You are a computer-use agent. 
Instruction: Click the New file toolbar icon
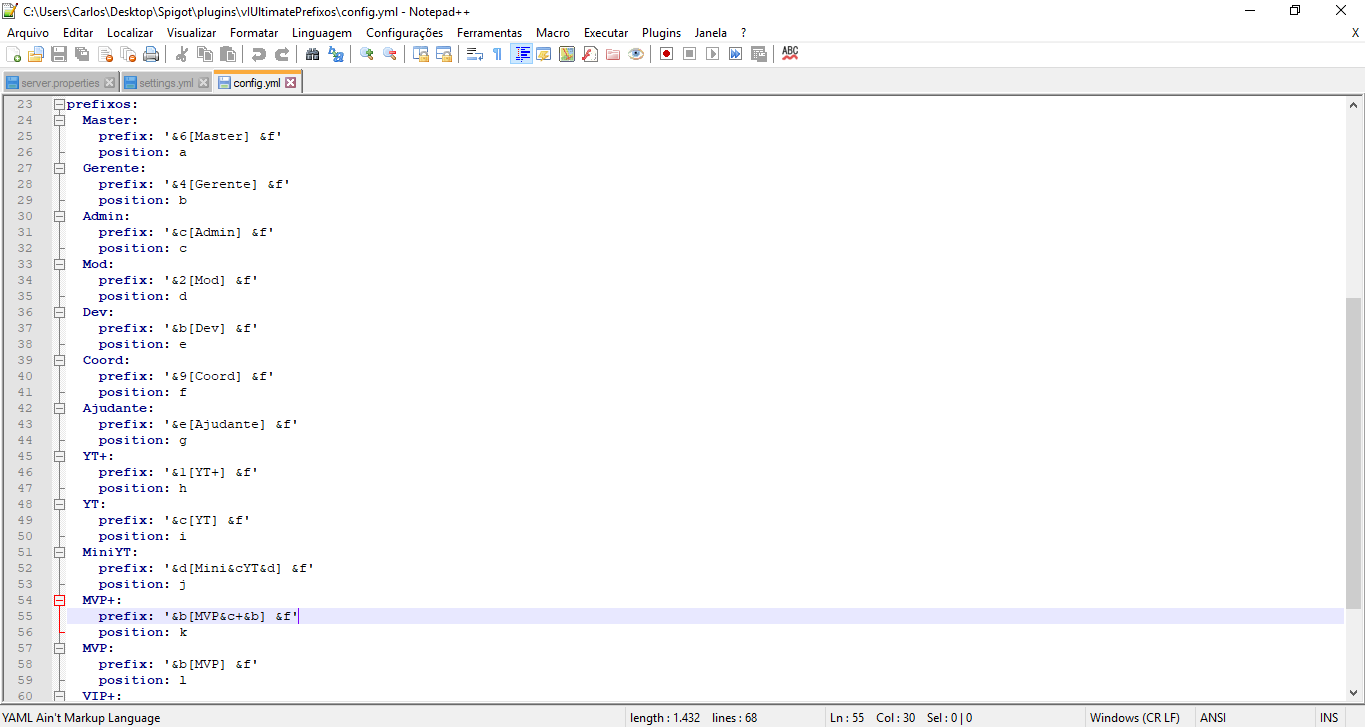tap(14, 54)
